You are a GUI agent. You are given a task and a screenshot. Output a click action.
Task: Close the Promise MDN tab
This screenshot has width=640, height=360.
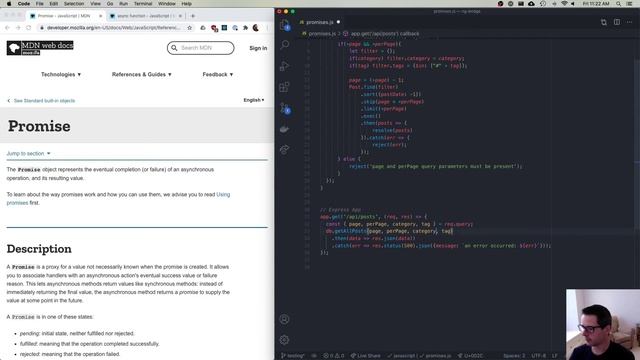[x=100, y=16]
